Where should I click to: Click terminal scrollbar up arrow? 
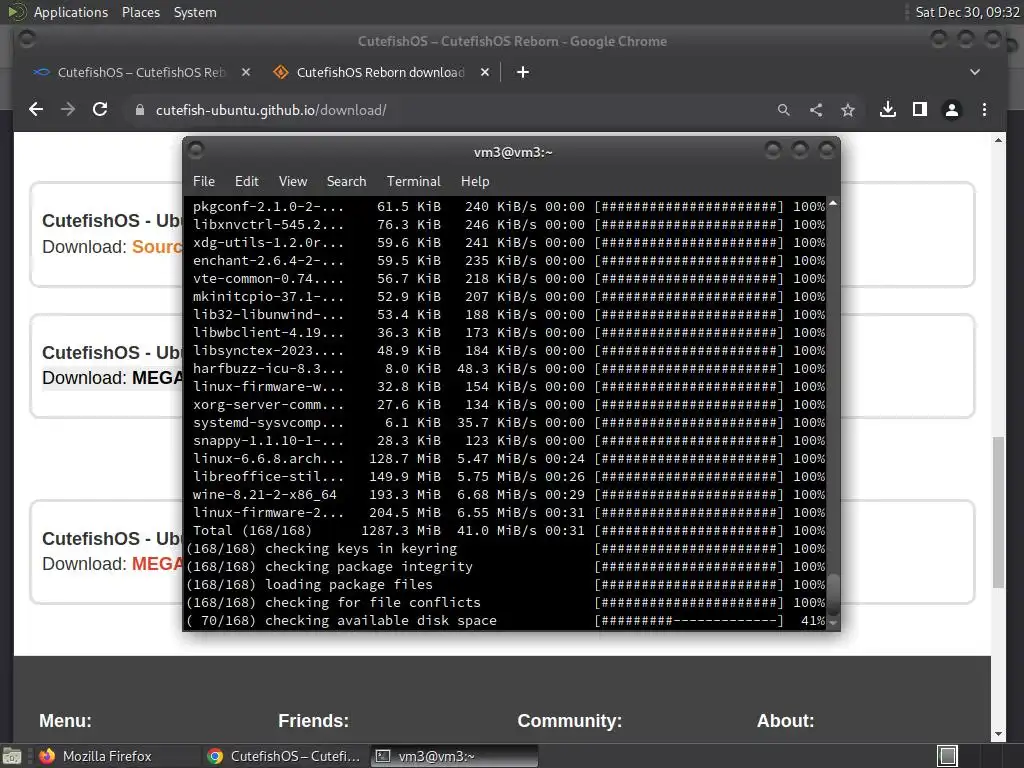pyautogui.click(x=833, y=203)
